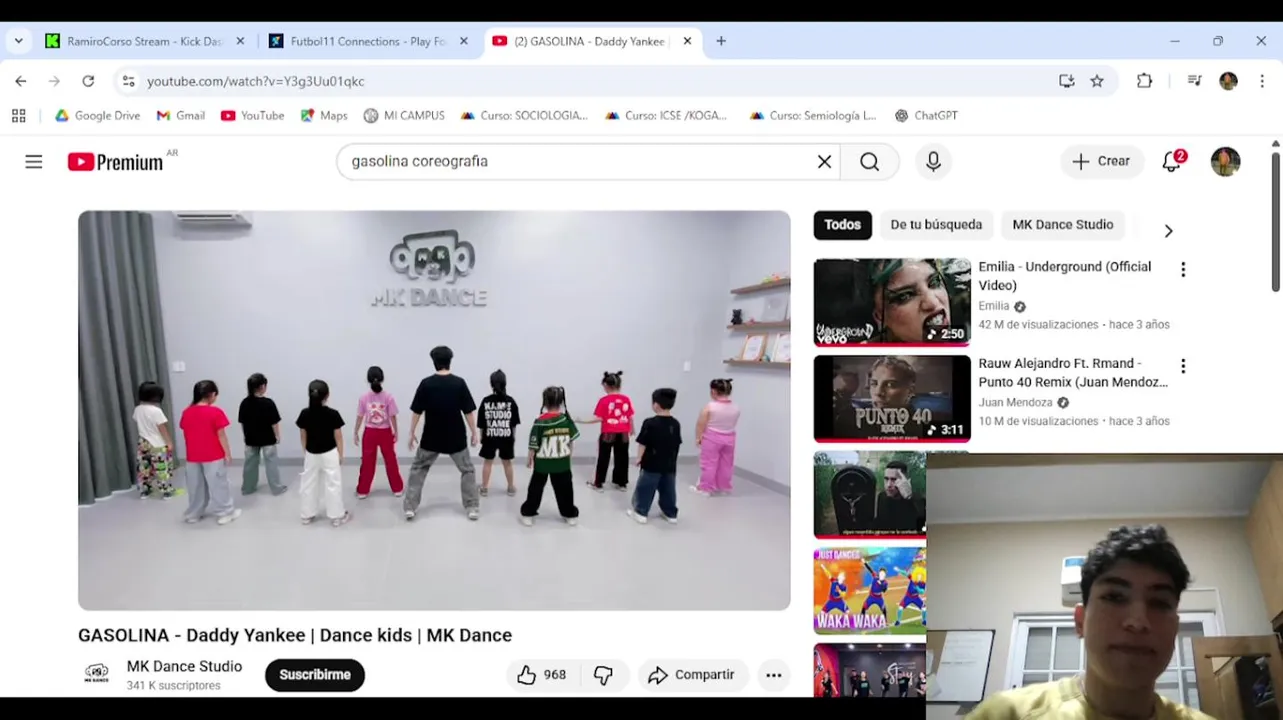Open the Juan Mendoza channel name
1283x720 pixels.
(1015, 403)
